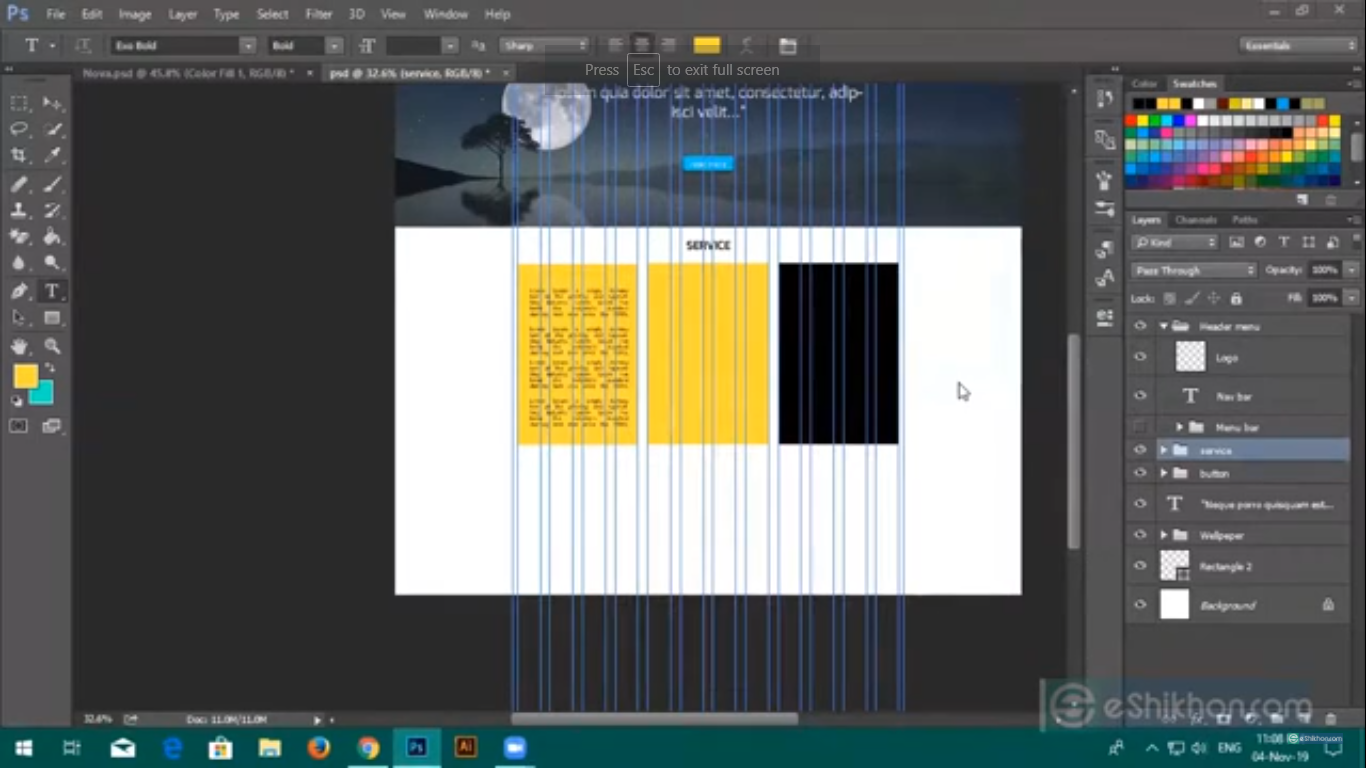Click the center text alignment button
Image resolution: width=1366 pixels, height=768 pixels.
640,44
